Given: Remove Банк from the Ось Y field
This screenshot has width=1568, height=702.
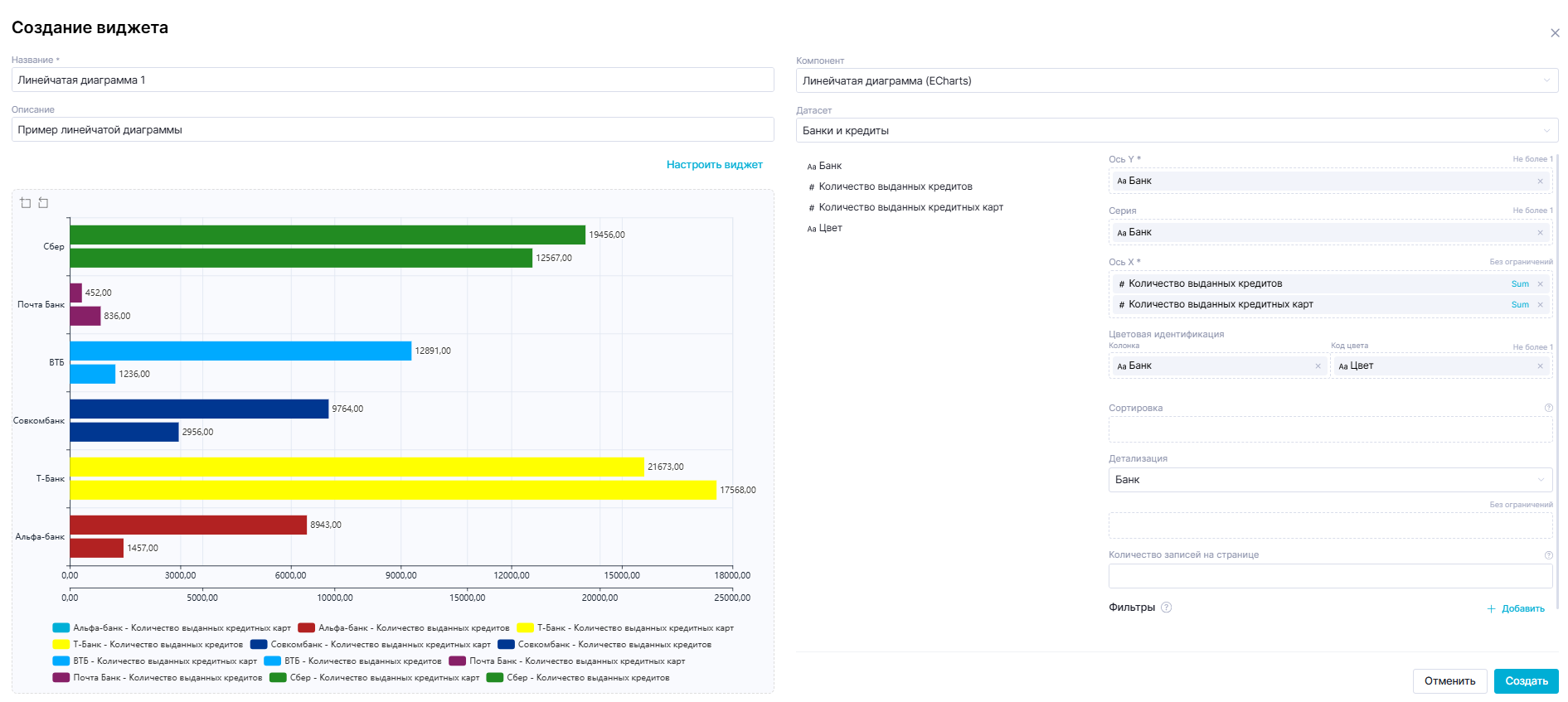Looking at the screenshot, I should click(x=1540, y=182).
